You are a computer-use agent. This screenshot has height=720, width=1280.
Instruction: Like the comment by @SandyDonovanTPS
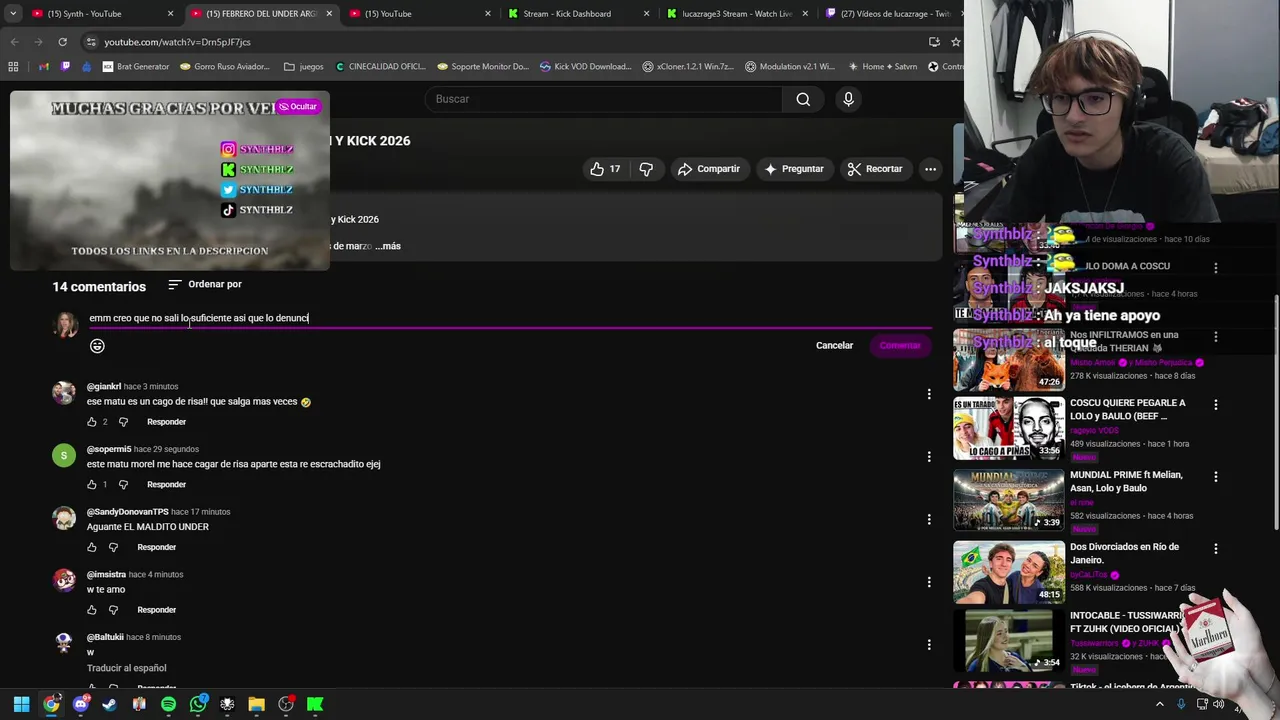92,548
